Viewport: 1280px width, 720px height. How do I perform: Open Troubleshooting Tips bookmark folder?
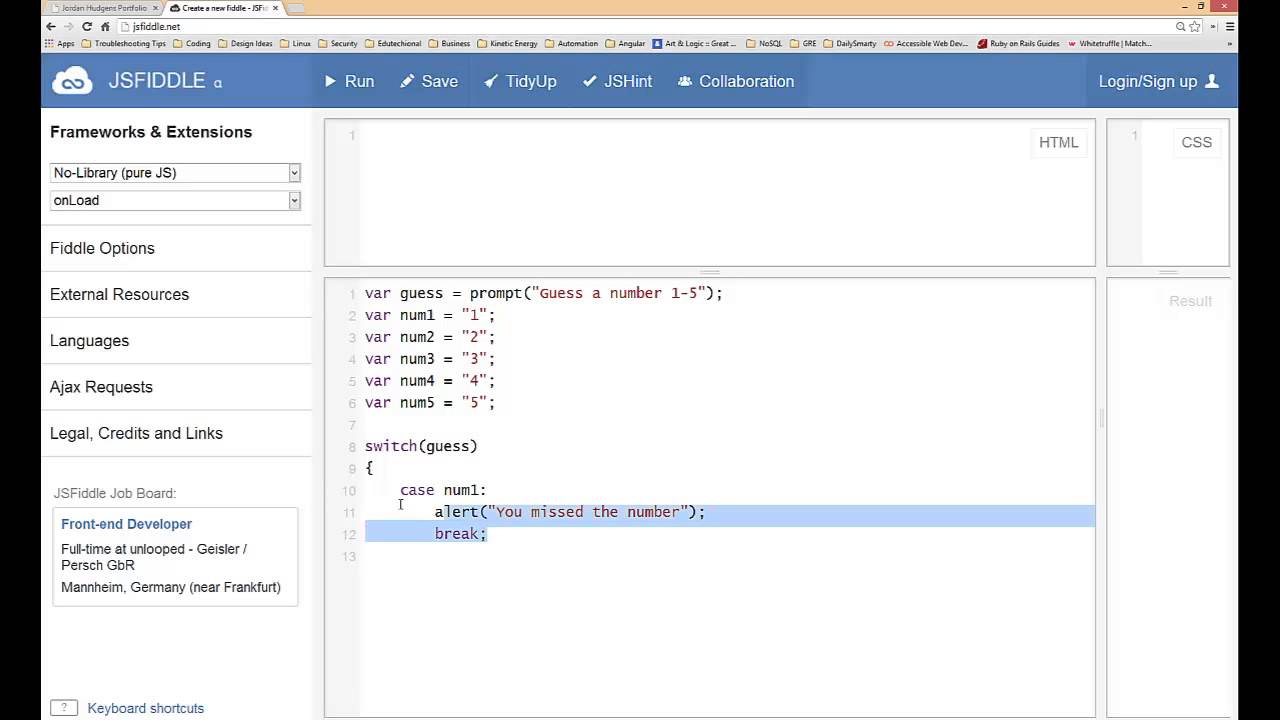pos(123,44)
